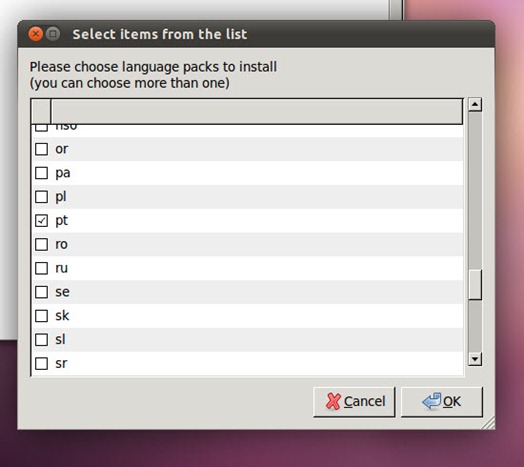Click the scrollbar up arrow
The width and height of the screenshot is (524, 467).
click(475, 104)
